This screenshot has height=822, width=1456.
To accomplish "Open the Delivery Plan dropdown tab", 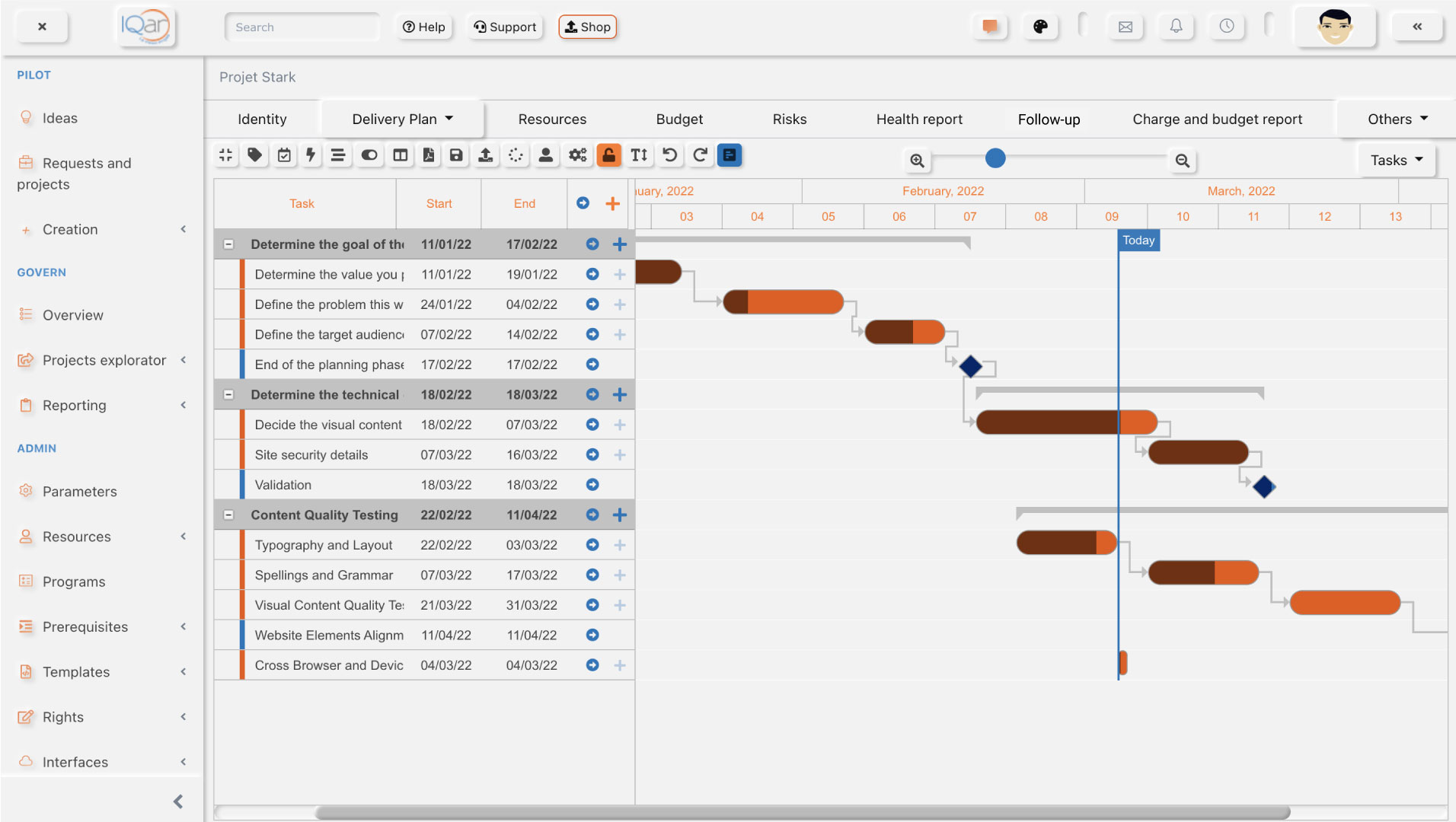I will [x=402, y=119].
